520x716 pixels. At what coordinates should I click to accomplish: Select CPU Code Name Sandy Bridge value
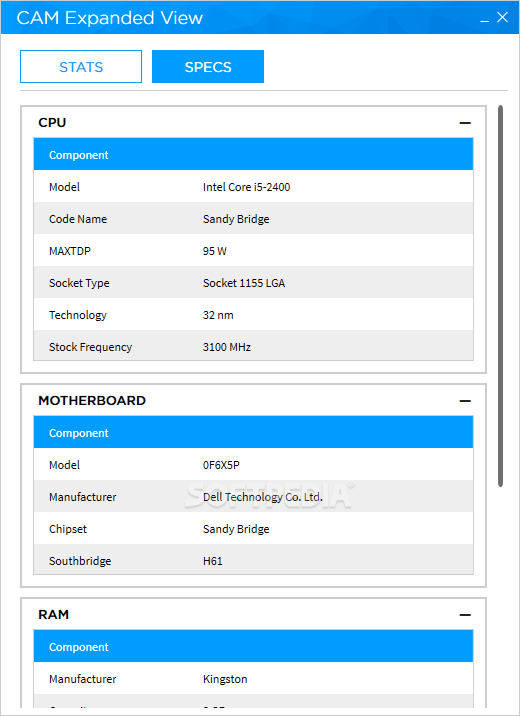tap(236, 219)
